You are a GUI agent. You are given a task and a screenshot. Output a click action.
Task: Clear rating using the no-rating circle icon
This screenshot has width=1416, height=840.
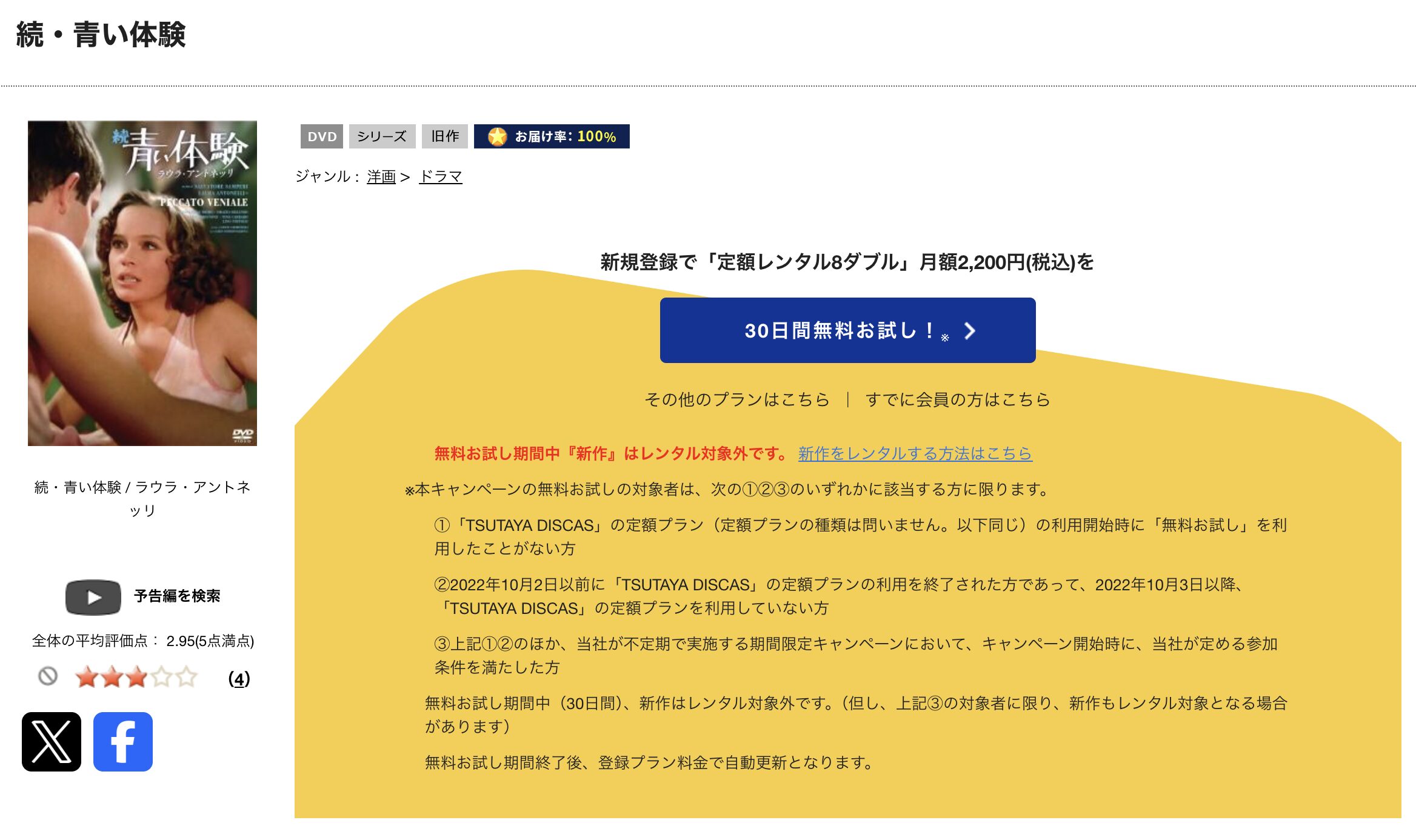(x=48, y=676)
